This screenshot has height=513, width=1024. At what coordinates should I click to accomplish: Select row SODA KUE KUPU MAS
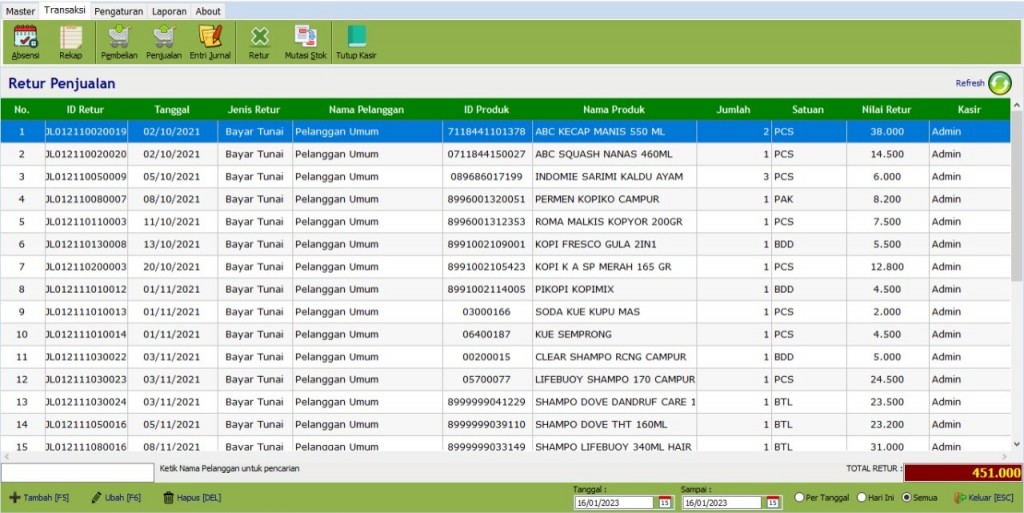click(x=505, y=312)
